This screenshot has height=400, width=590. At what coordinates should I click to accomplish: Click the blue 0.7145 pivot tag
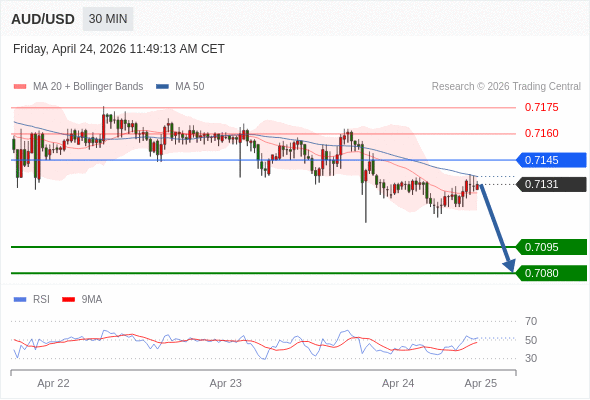point(551,160)
